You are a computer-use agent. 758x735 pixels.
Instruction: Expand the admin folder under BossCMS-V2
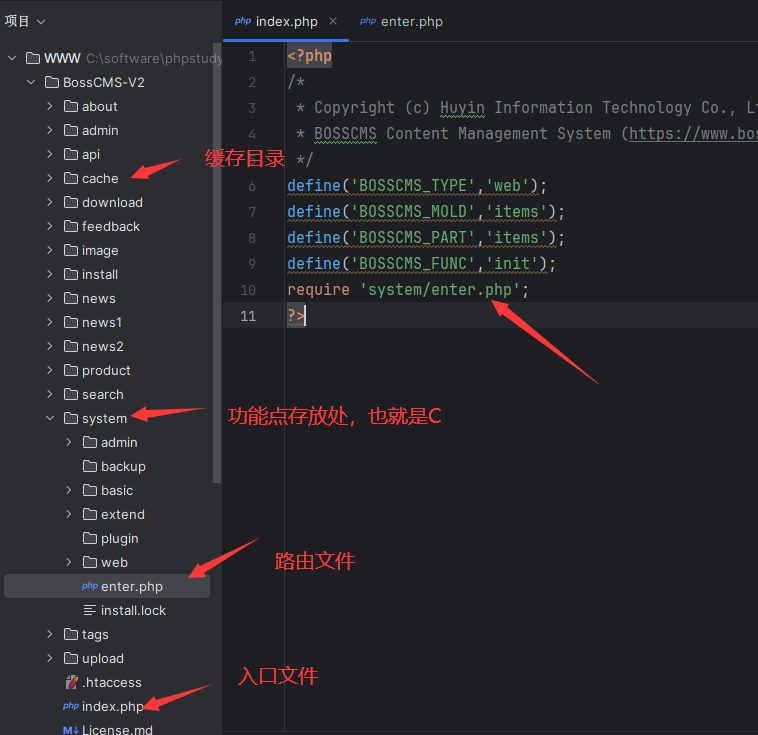[50, 130]
